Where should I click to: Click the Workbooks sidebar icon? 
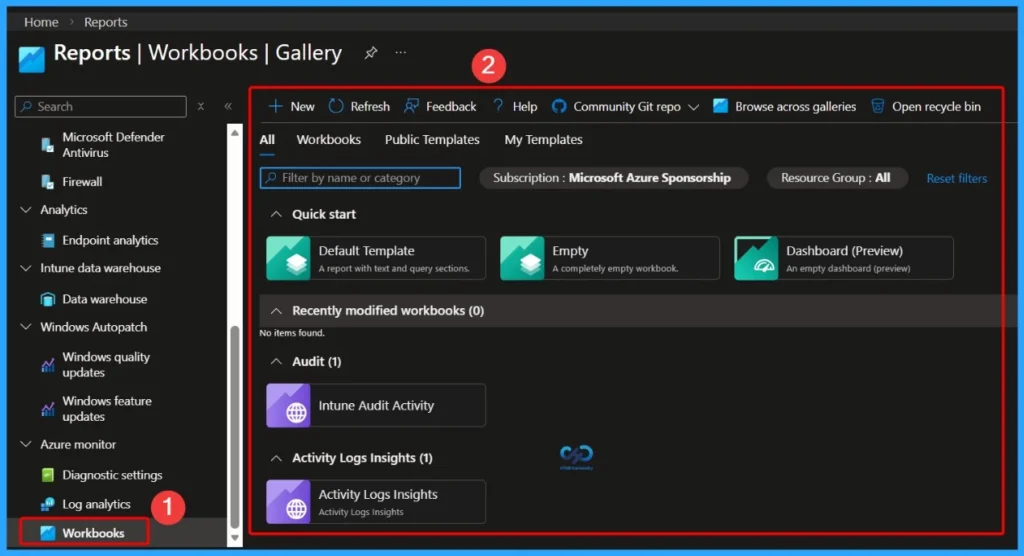pos(48,533)
